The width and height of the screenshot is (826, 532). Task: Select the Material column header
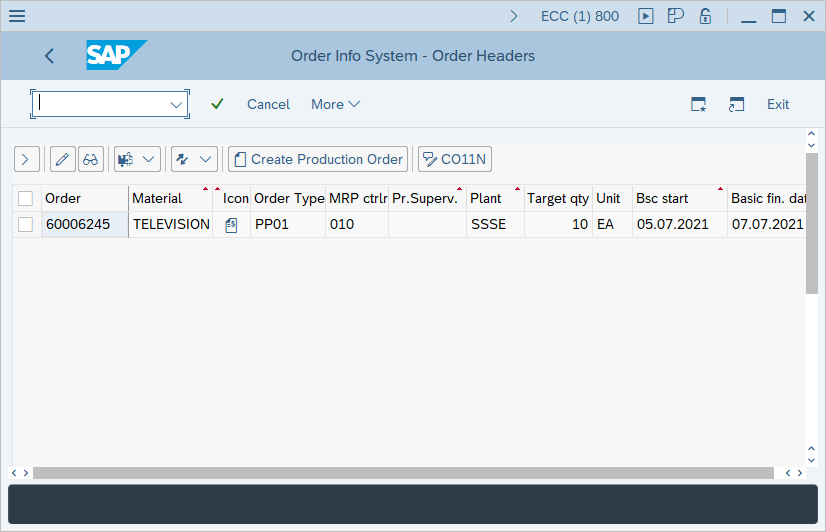coord(170,199)
